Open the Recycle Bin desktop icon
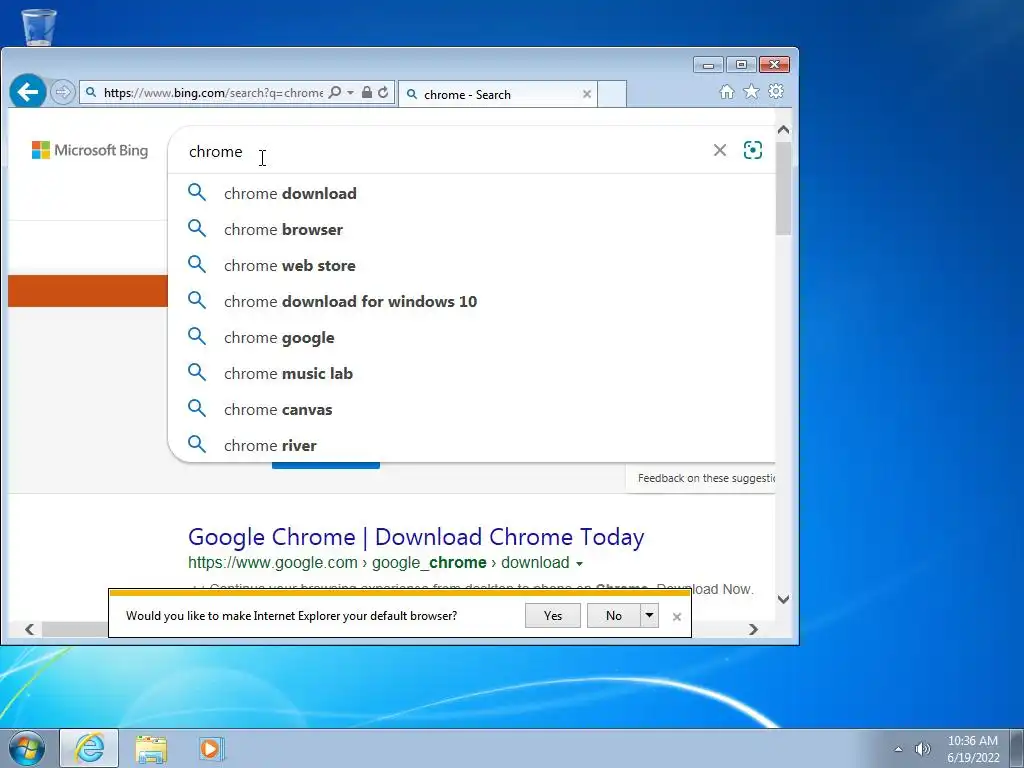The image size is (1024, 768). [39, 27]
